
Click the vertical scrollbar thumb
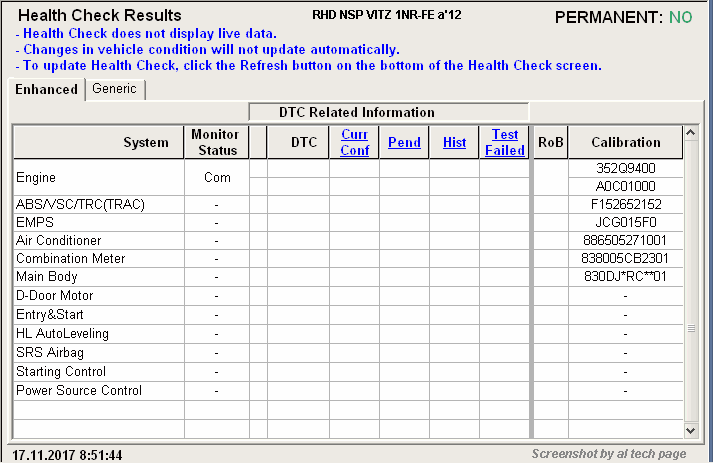(x=690, y=328)
